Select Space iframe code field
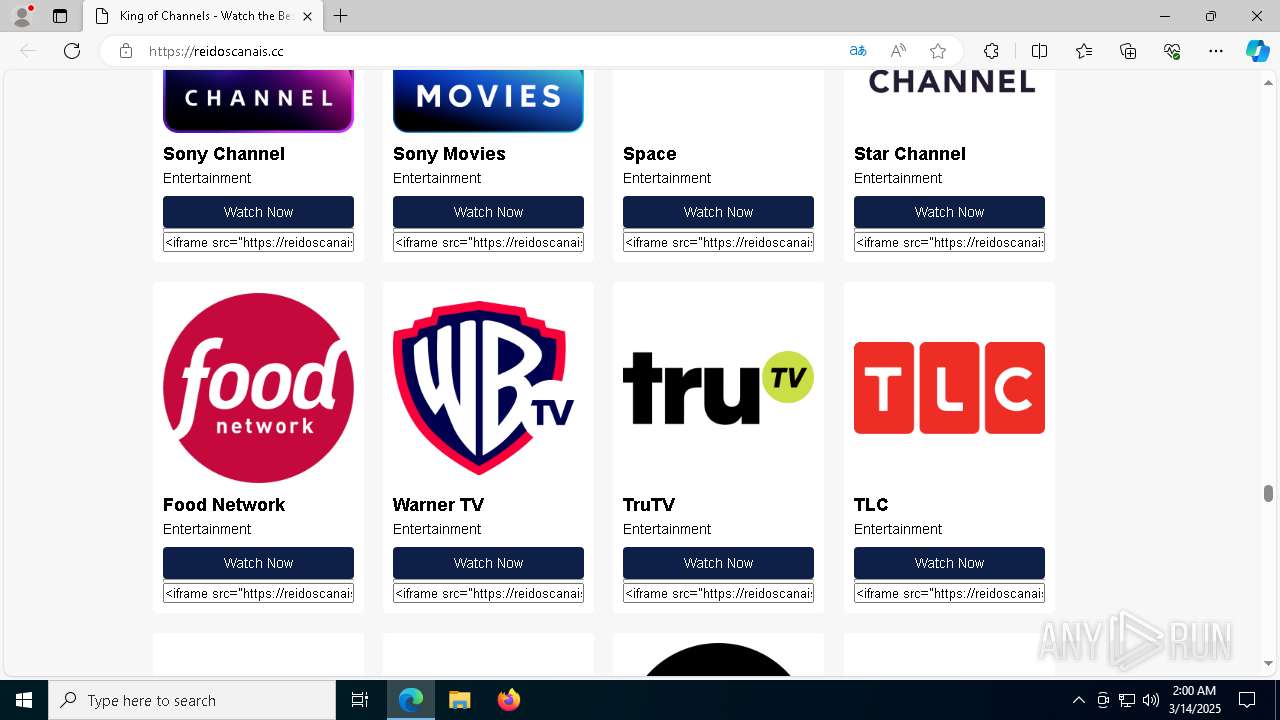 pos(718,242)
